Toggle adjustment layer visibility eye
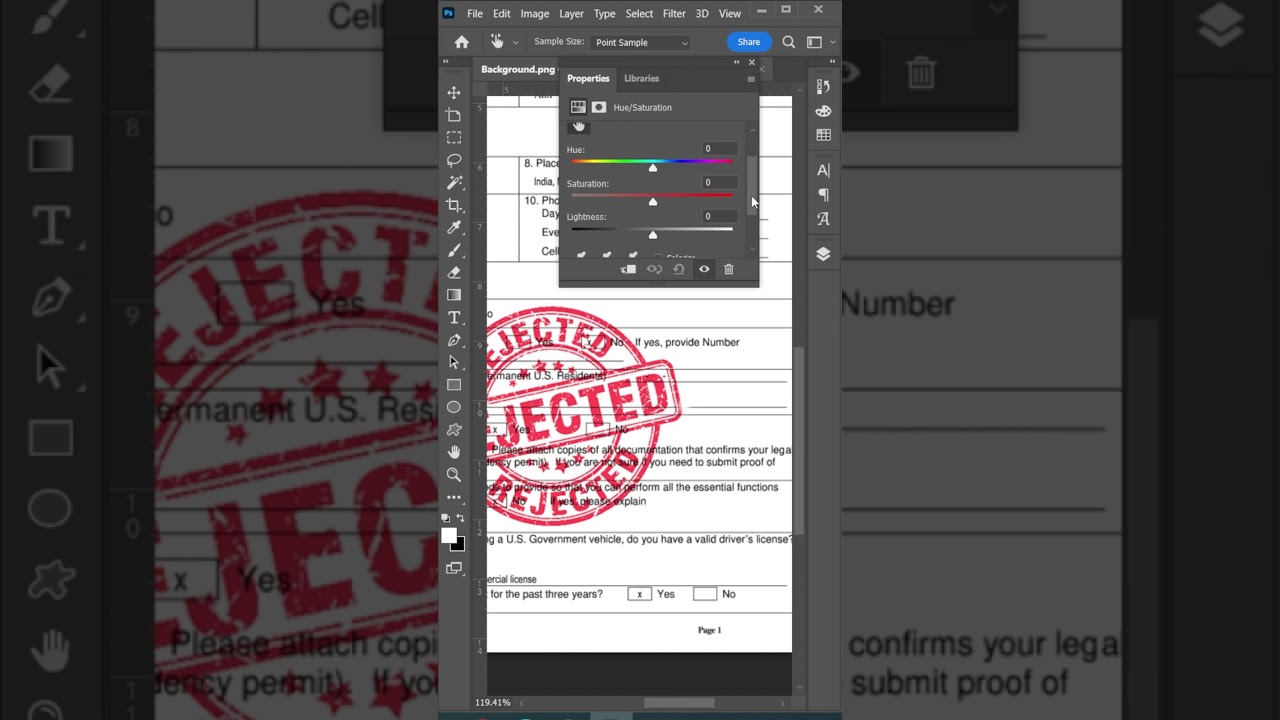 tap(704, 269)
